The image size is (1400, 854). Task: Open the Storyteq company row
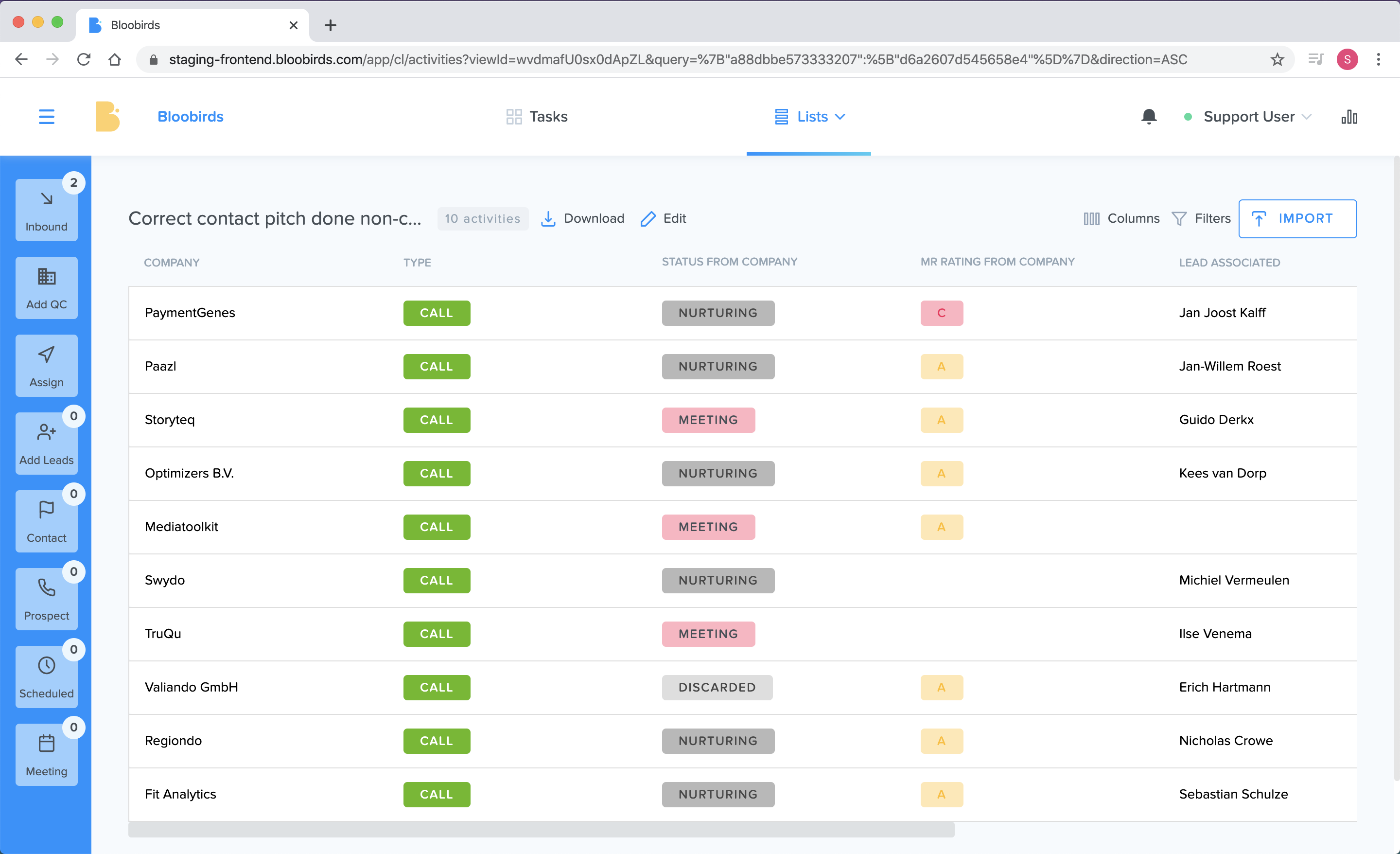point(743,420)
